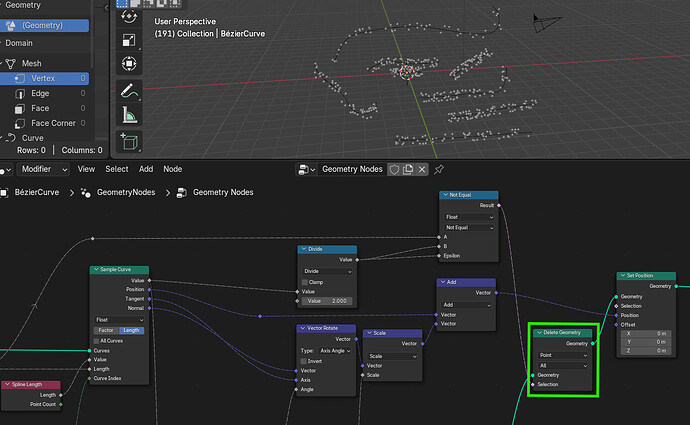Unlink the Geometry Nodes node group

(x=422, y=169)
